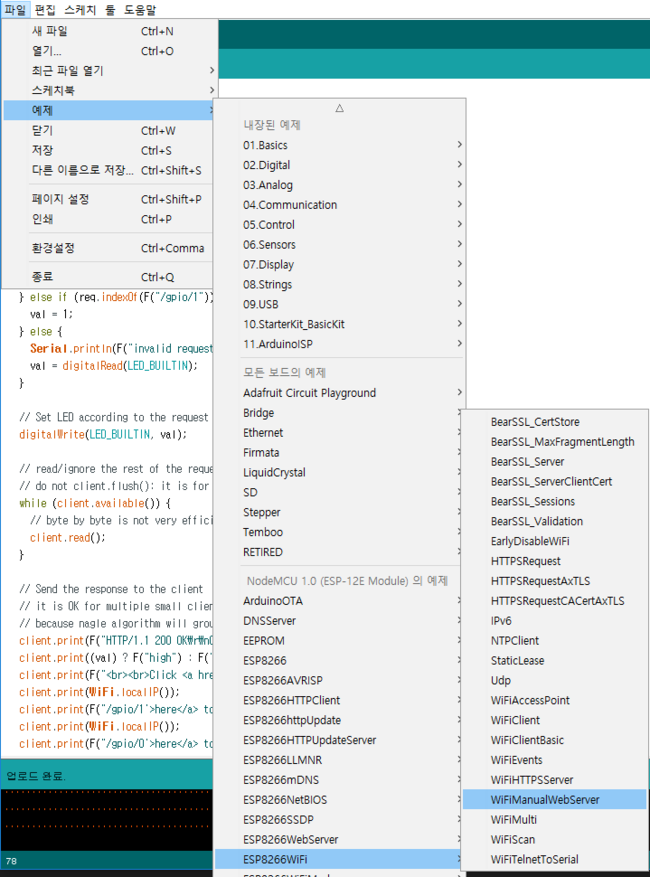Expand the 스케치북 submenu
The height and width of the screenshot is (877, 650).
pyautogui.click(x=109, y=90)
